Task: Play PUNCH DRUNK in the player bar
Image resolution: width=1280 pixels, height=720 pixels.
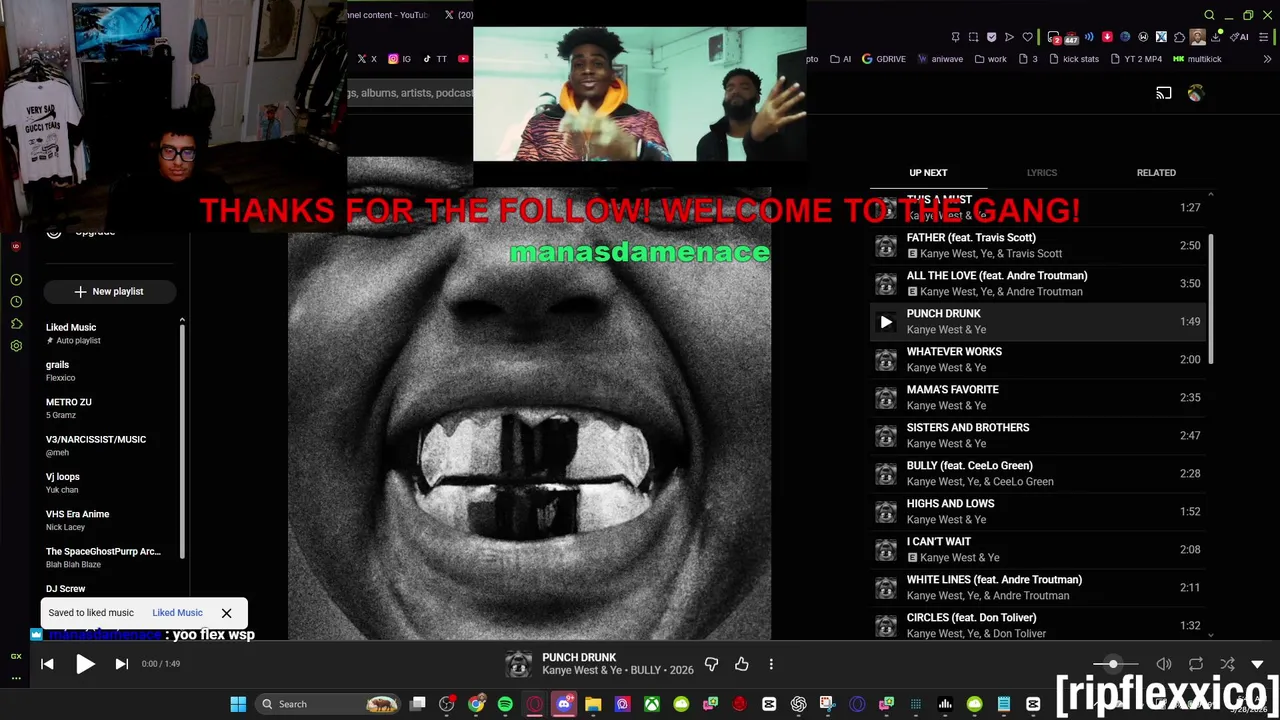Action: click(x=85, y=664)
